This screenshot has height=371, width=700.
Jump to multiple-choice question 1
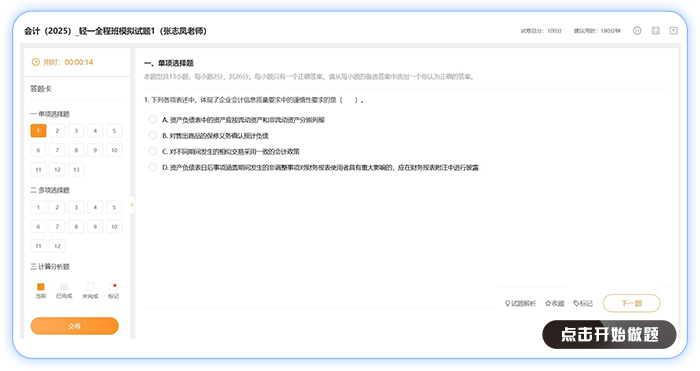38,207
